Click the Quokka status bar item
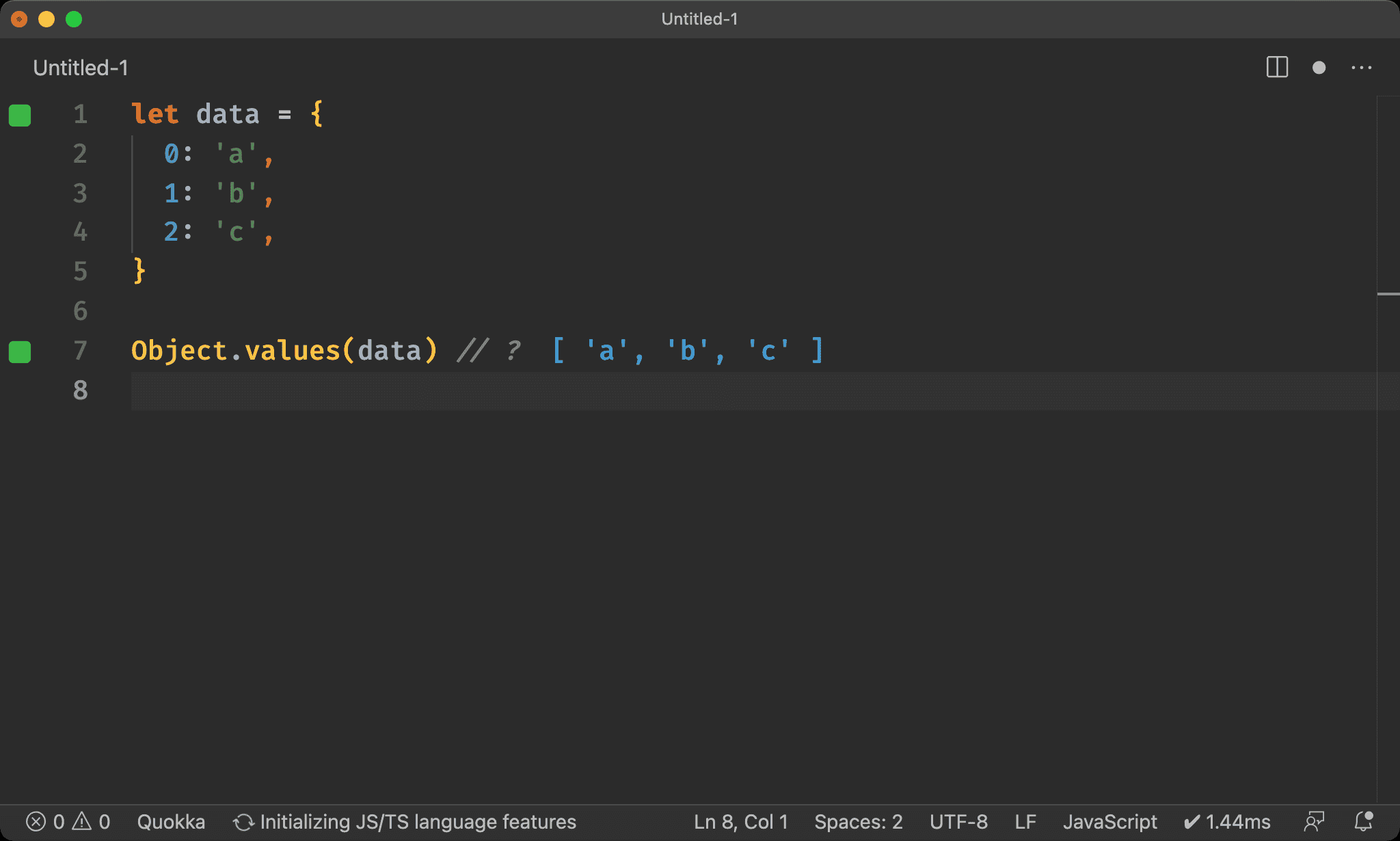This screenshot has height=841, width=1400. point(171,821)
